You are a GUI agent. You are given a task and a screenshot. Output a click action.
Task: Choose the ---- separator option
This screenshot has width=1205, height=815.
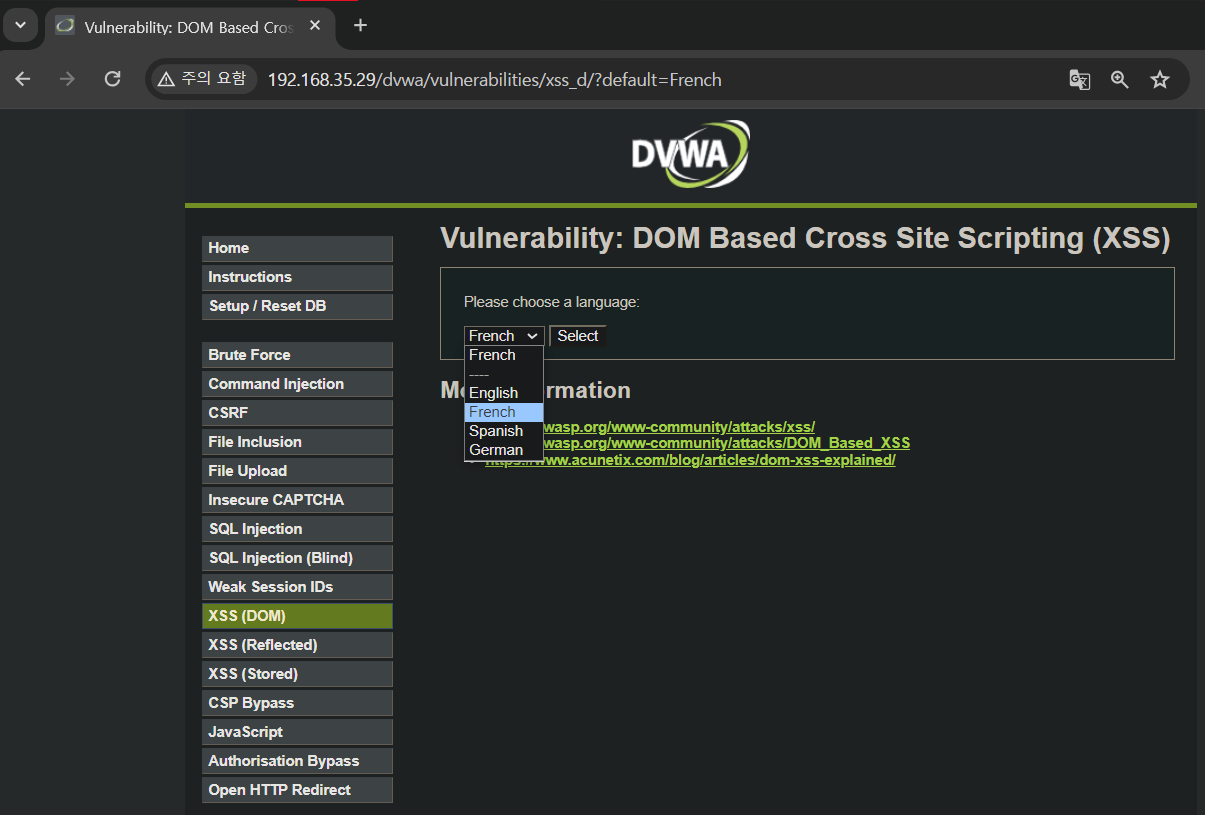coord(504,374)
